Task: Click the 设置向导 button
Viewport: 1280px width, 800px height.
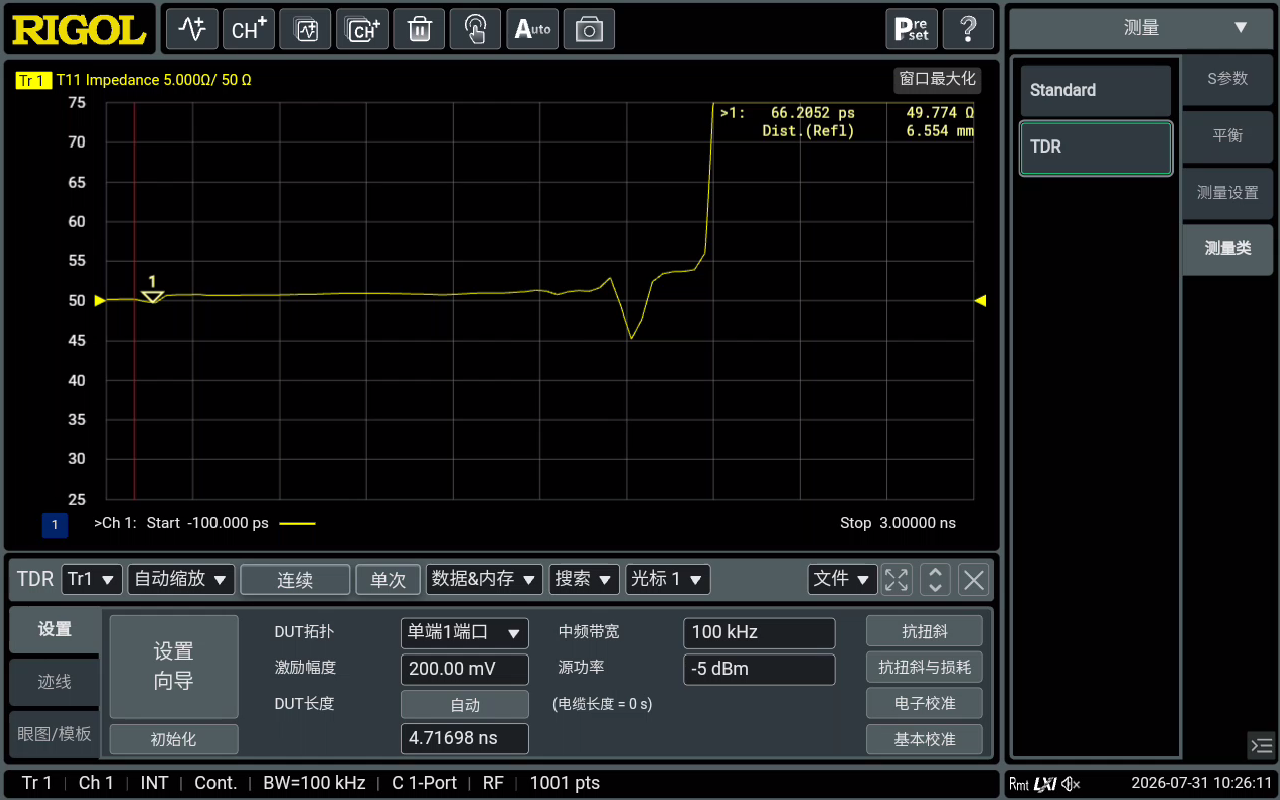Action: point(174,666)
